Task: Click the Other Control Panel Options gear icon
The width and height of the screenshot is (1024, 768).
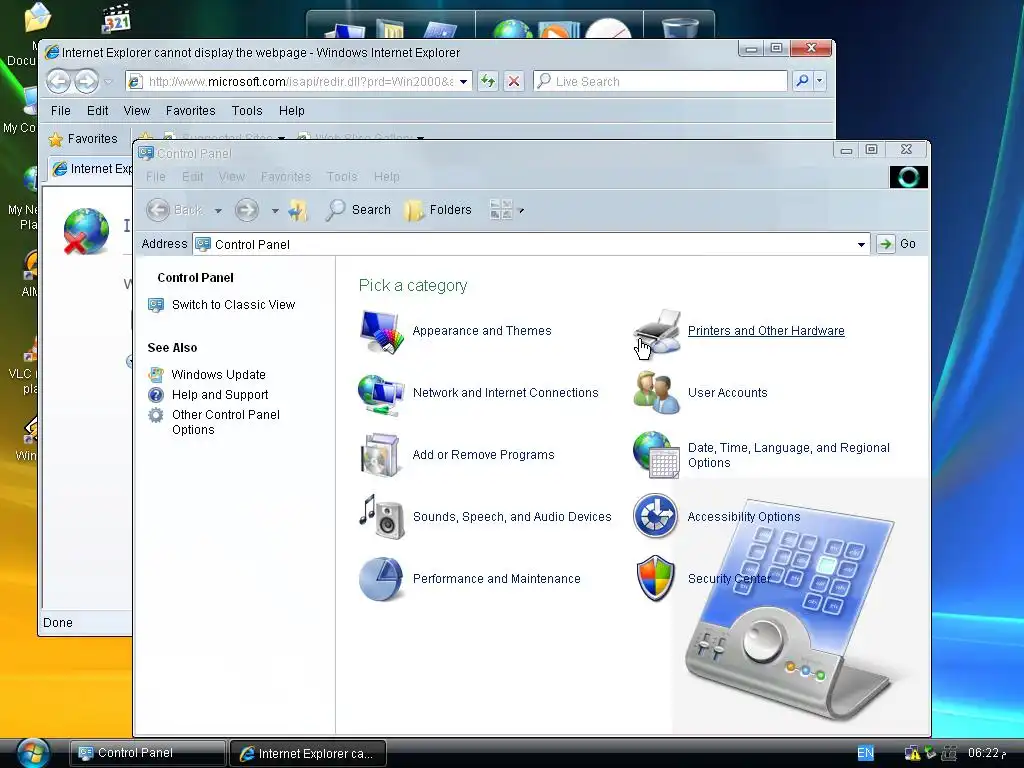Action: (x=155, y=415)
